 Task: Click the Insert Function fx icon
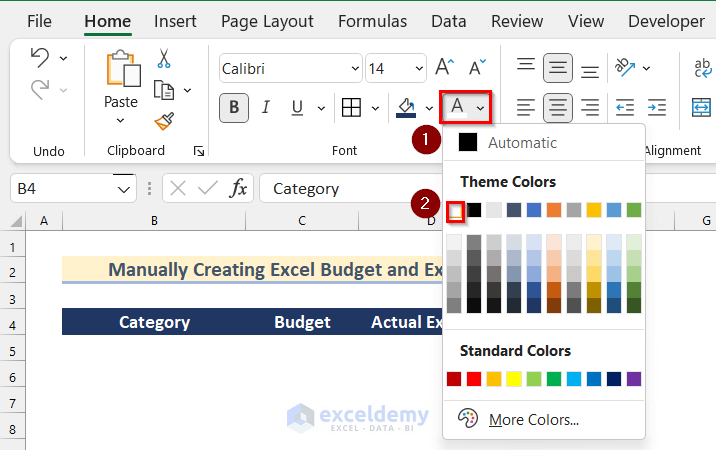click(x=239, y=188)
